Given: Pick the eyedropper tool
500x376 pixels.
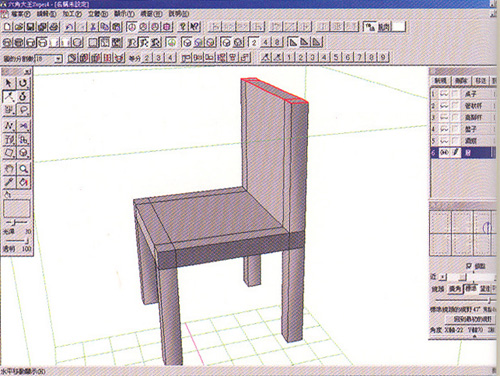Looking at the screenshot, I should coord(9,182).
